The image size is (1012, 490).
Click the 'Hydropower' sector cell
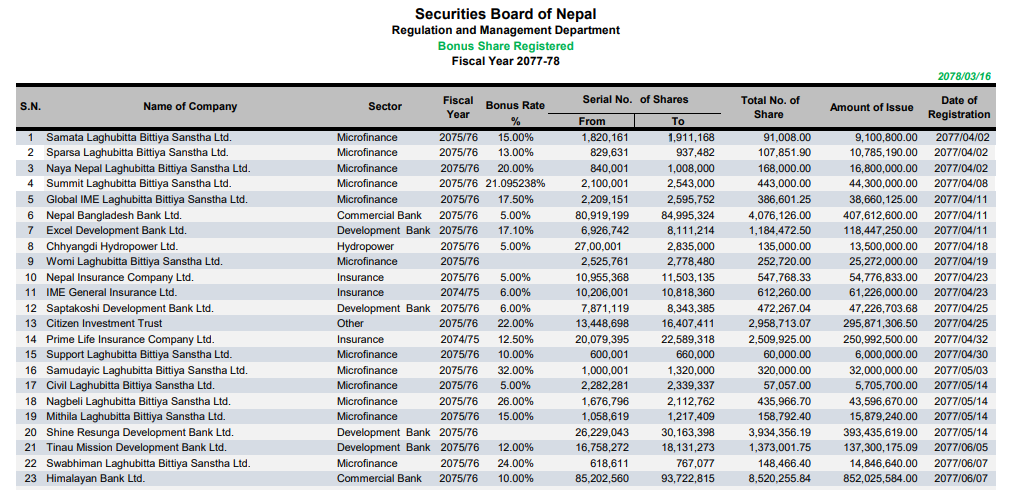[364, 246]
